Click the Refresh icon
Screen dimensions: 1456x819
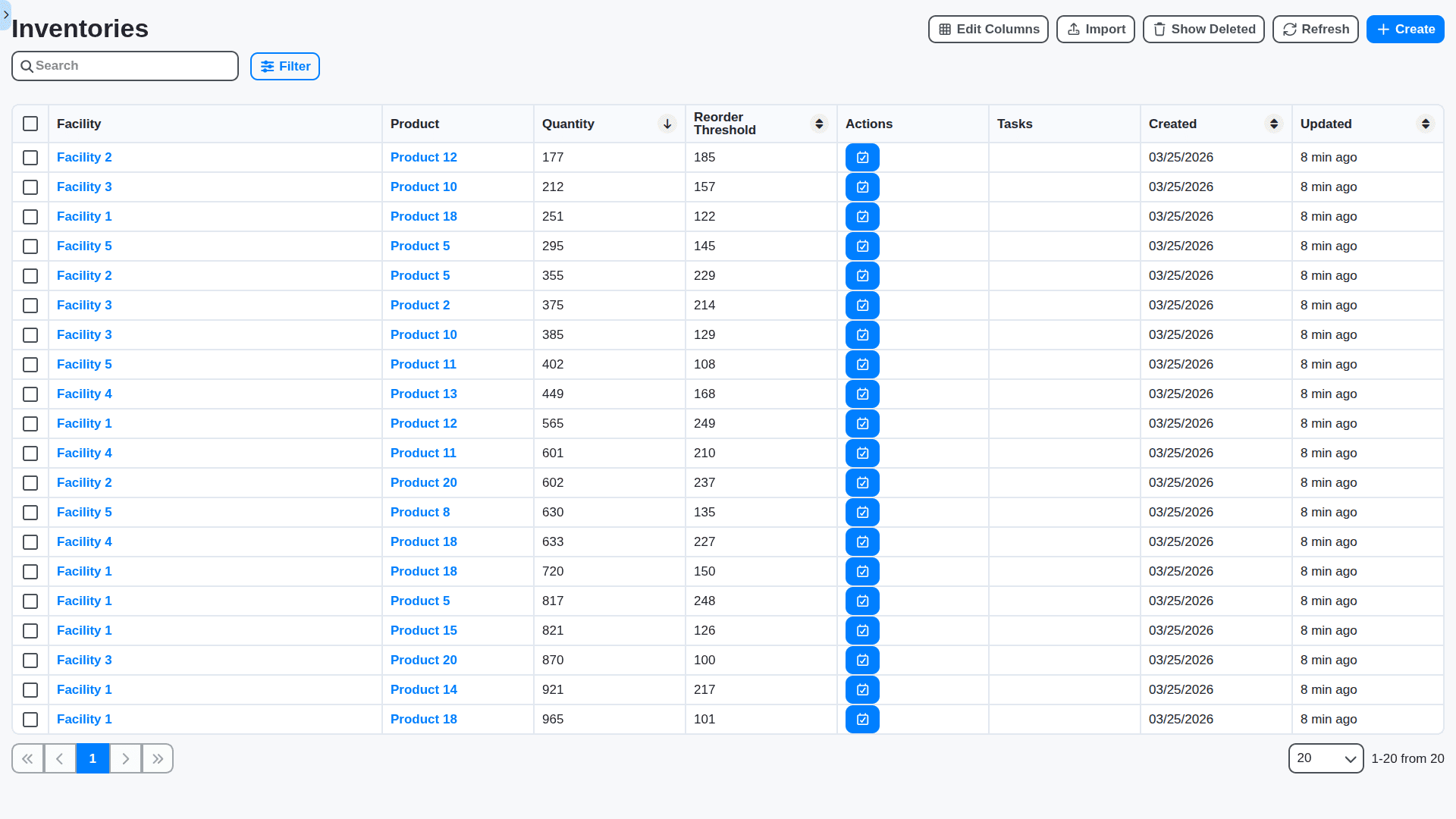(x=1289, y=29)
